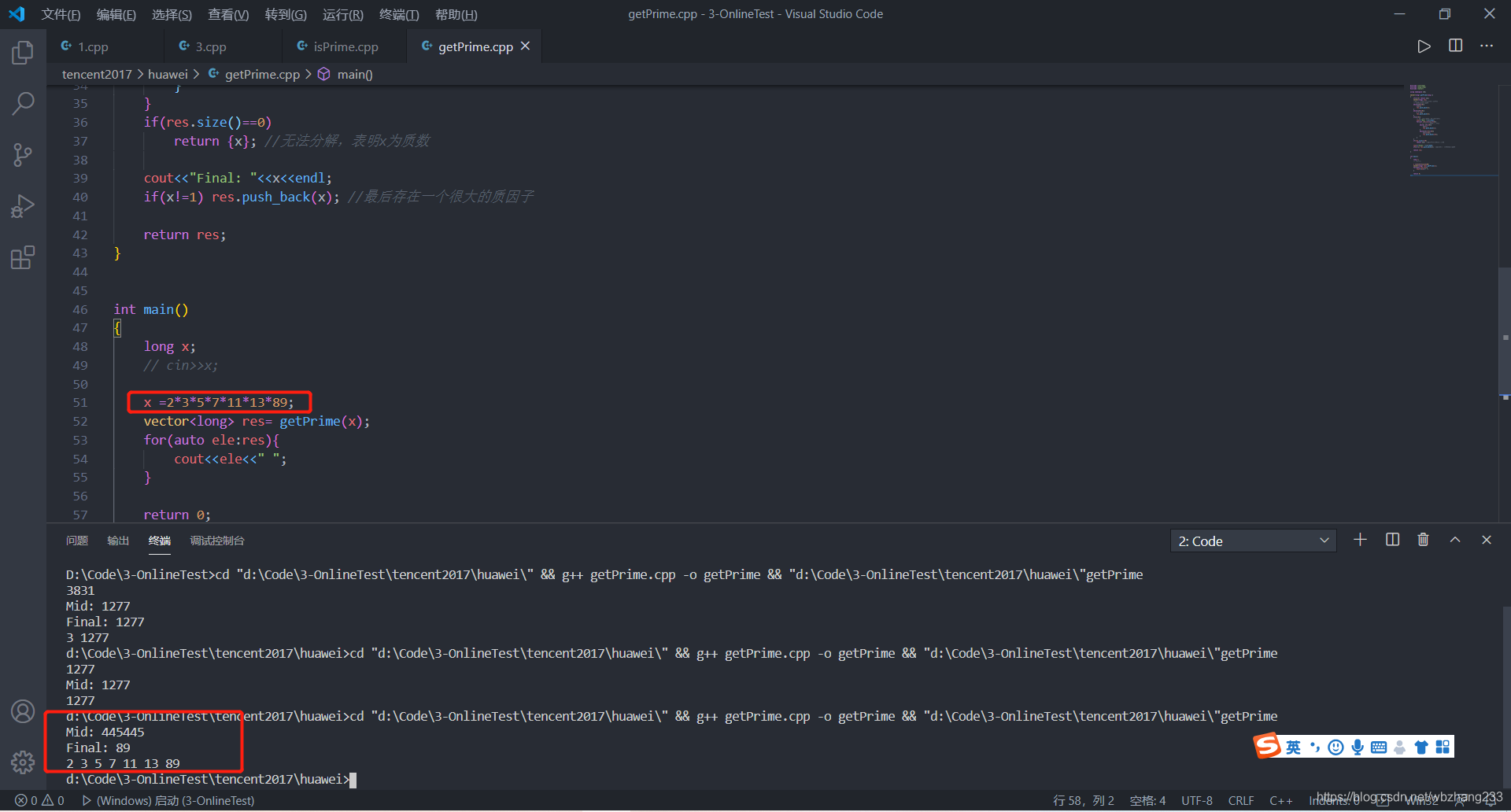Toggle Sogou punctuation mode

tap(1314, 747)
